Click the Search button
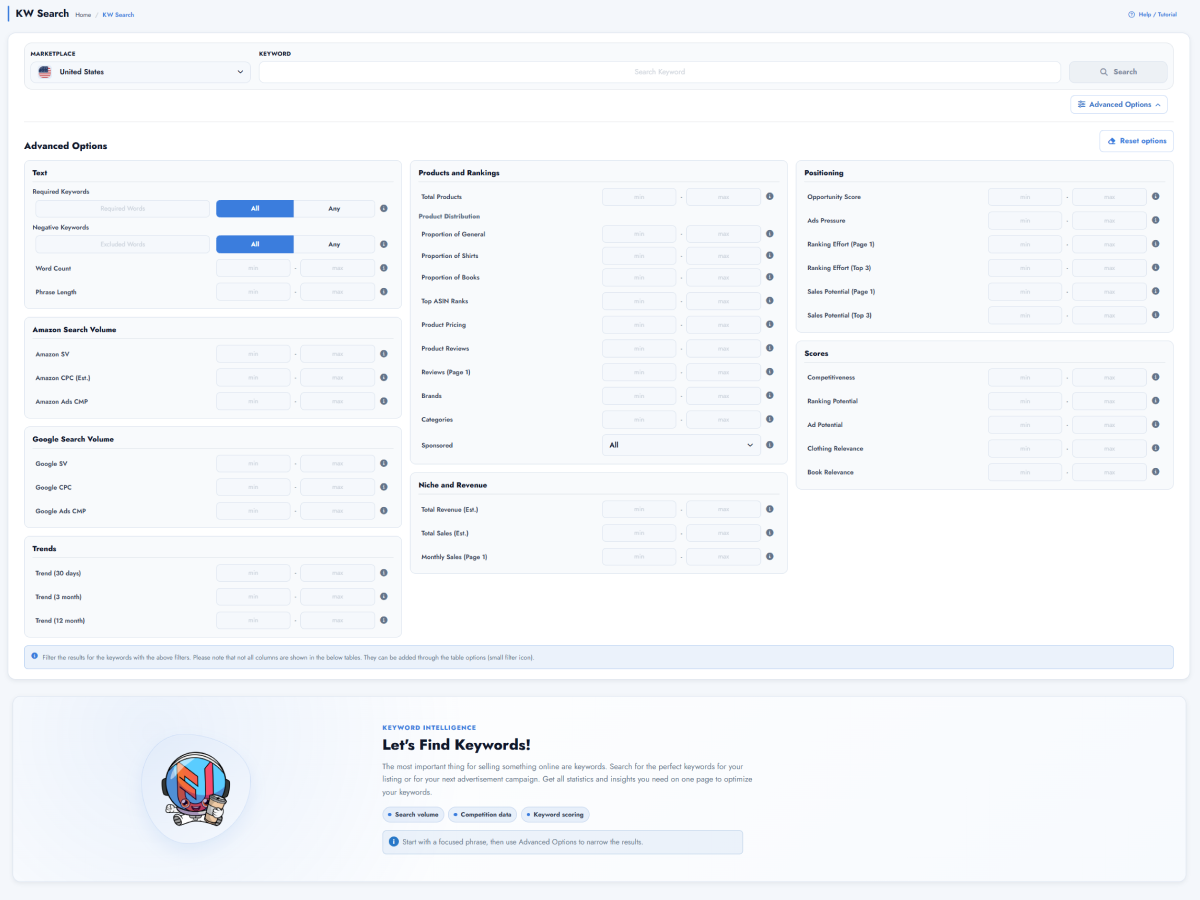1200x900 pixels. 1118,72
